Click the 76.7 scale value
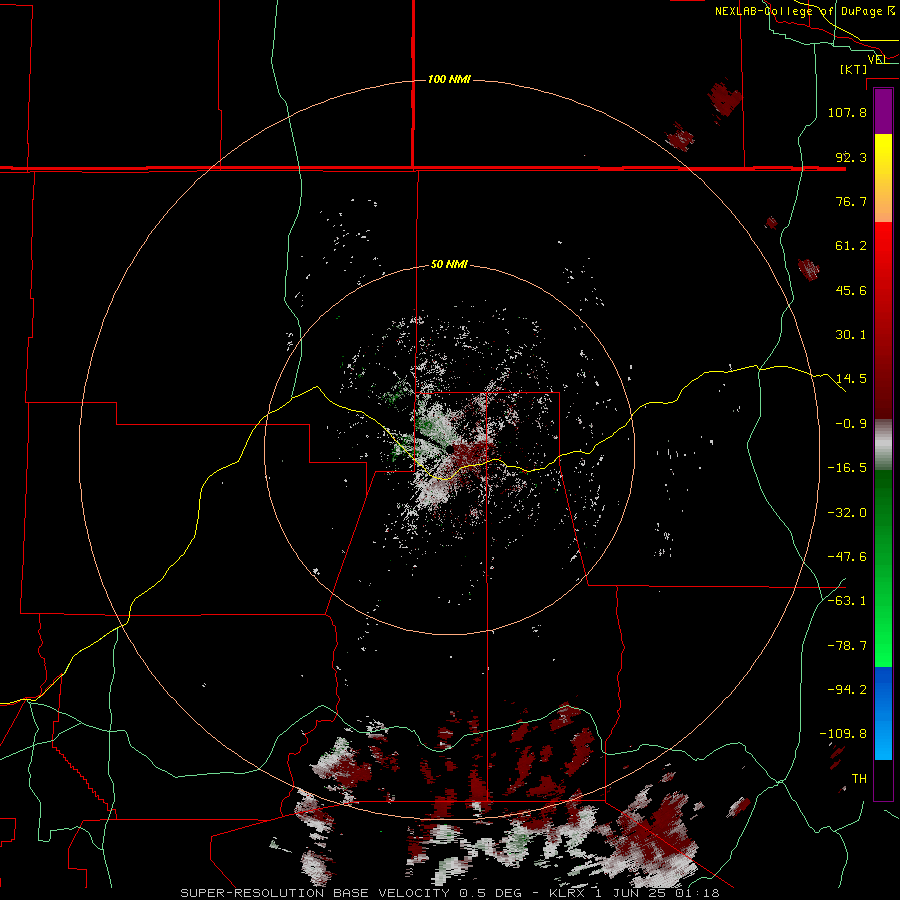The height and width of the screenshot is (900, 900). point(851,201)
